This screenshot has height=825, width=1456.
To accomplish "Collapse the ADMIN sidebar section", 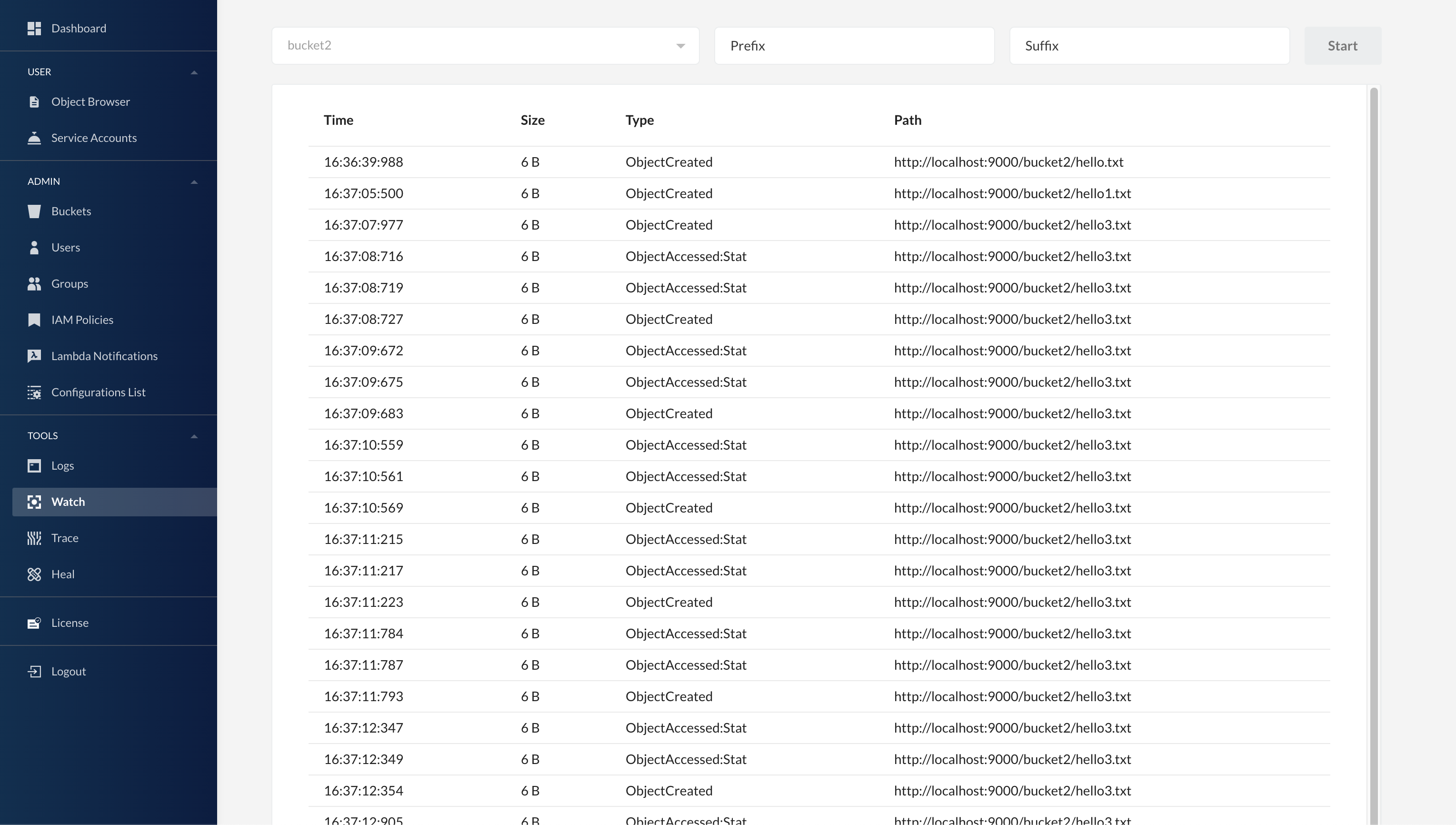I will pyautogui.click(x=194, y=182).
